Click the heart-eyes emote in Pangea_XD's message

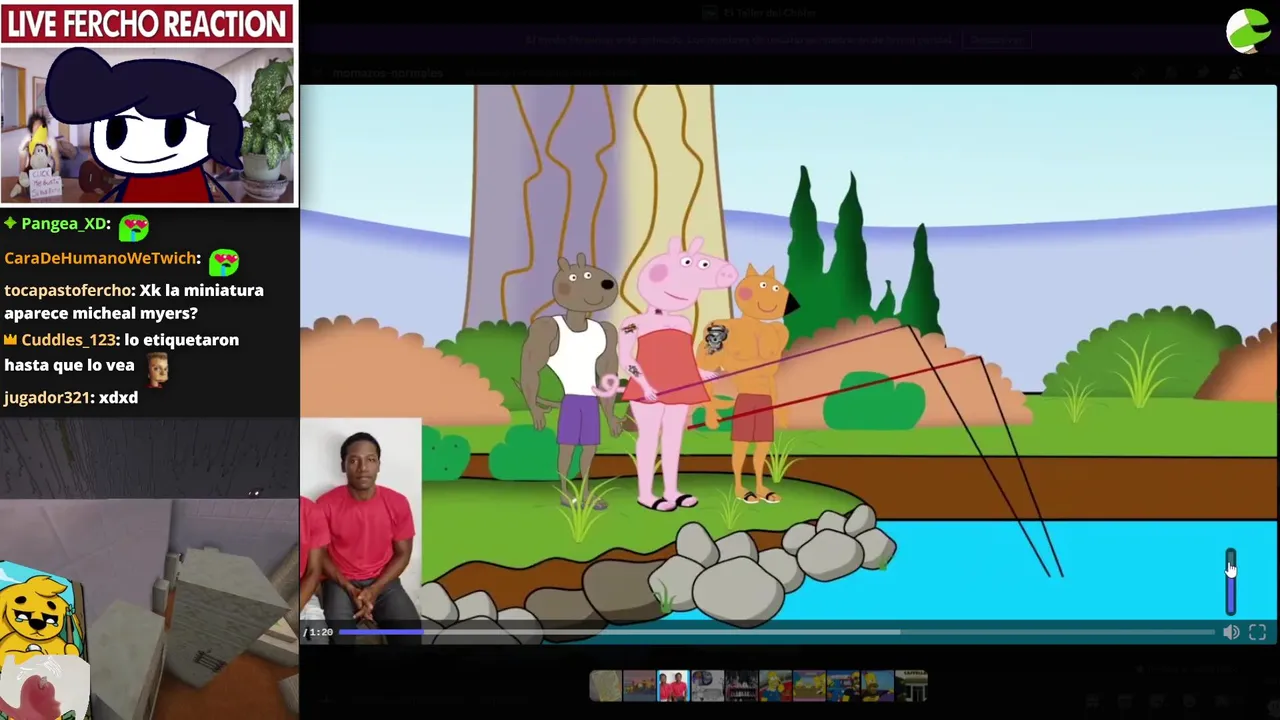pos(133,227)
